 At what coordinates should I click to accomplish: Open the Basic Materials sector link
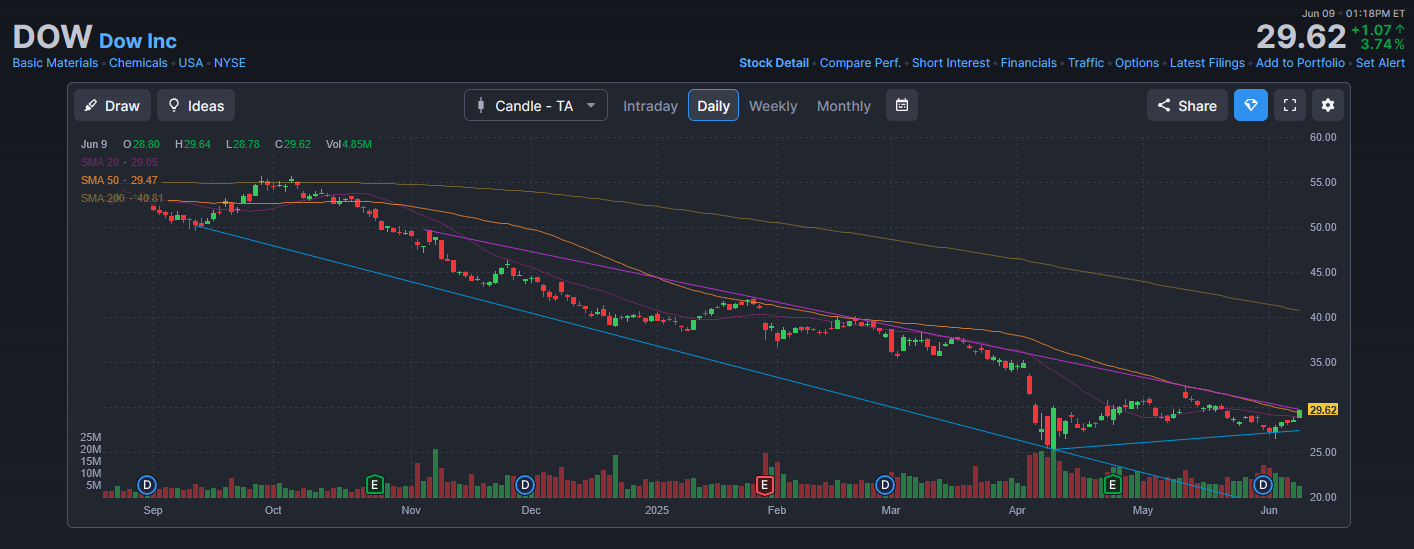pos(55,63)
